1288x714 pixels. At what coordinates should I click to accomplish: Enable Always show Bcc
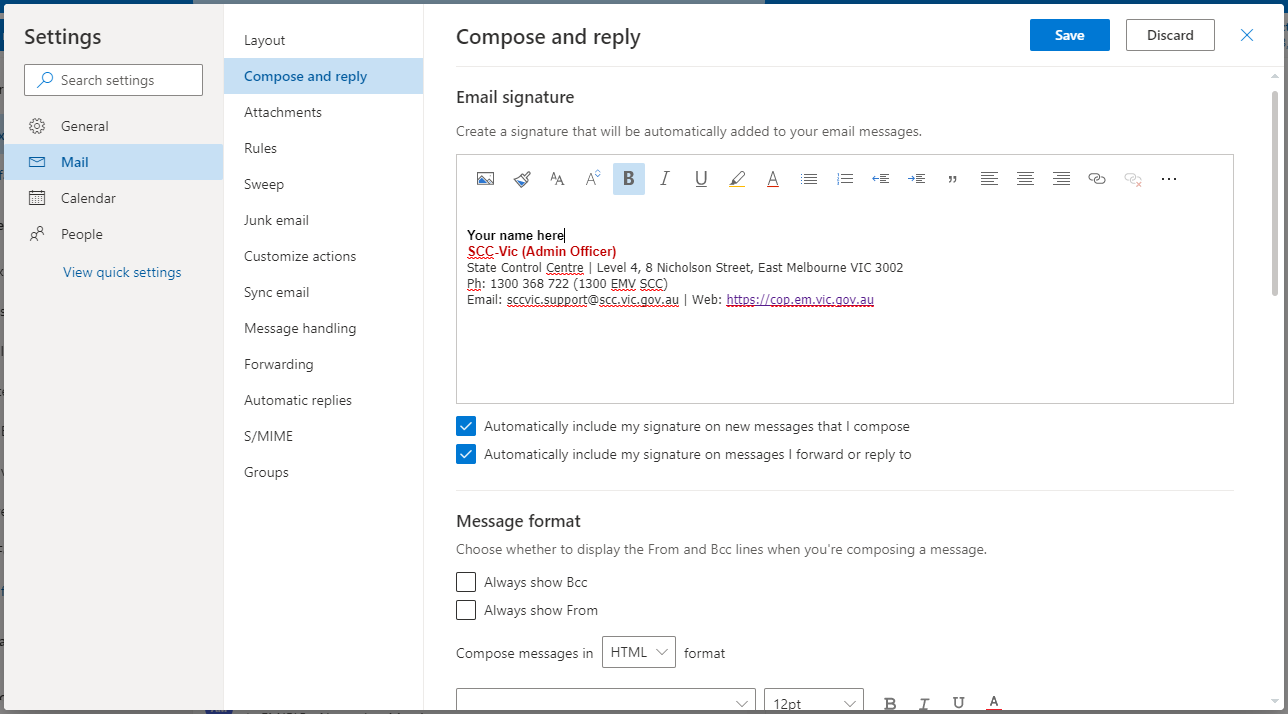[466, 582]
